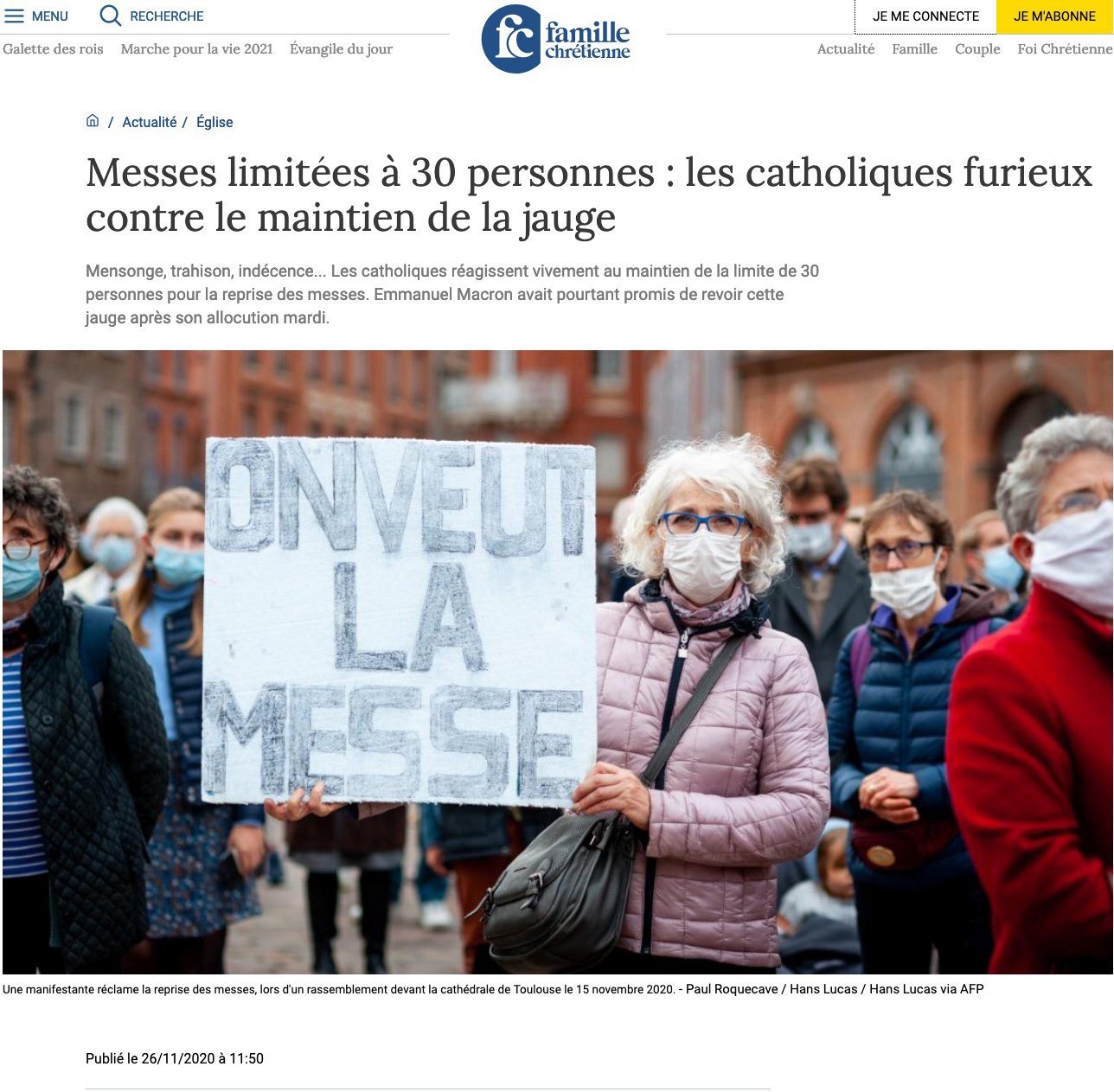Click the yellow JE M'ABONNE button

click(x=1054, y=16)
